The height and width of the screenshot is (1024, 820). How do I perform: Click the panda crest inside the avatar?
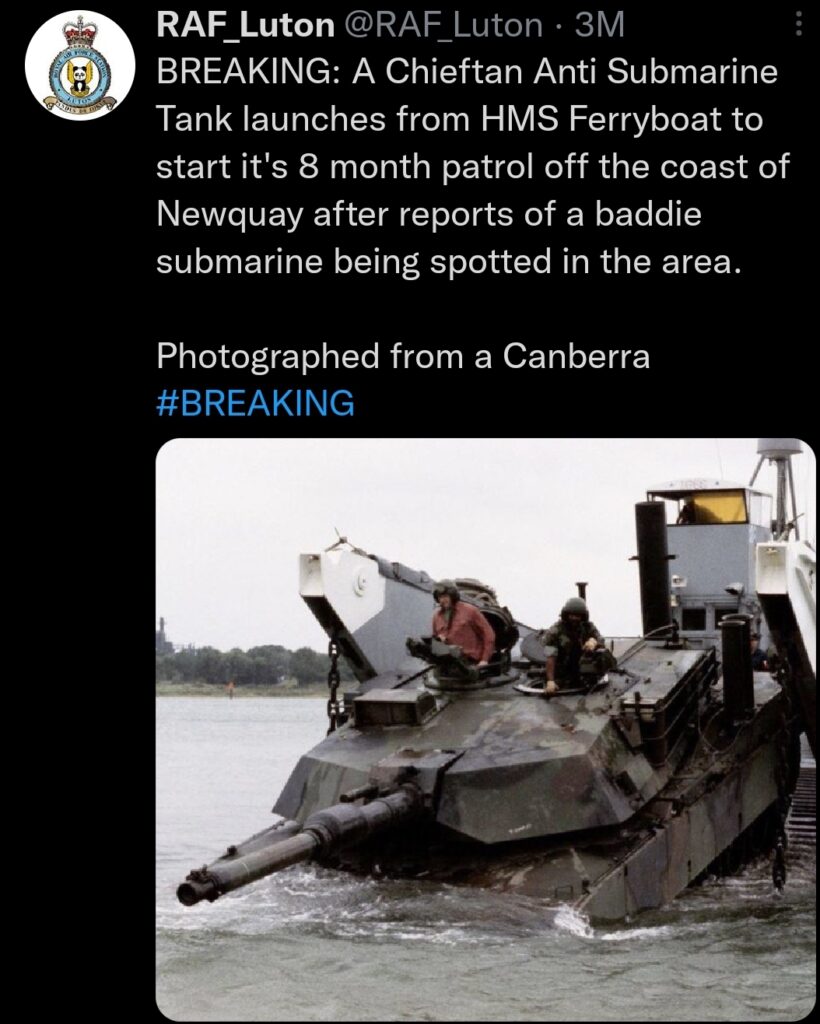[x=80, y=77]
